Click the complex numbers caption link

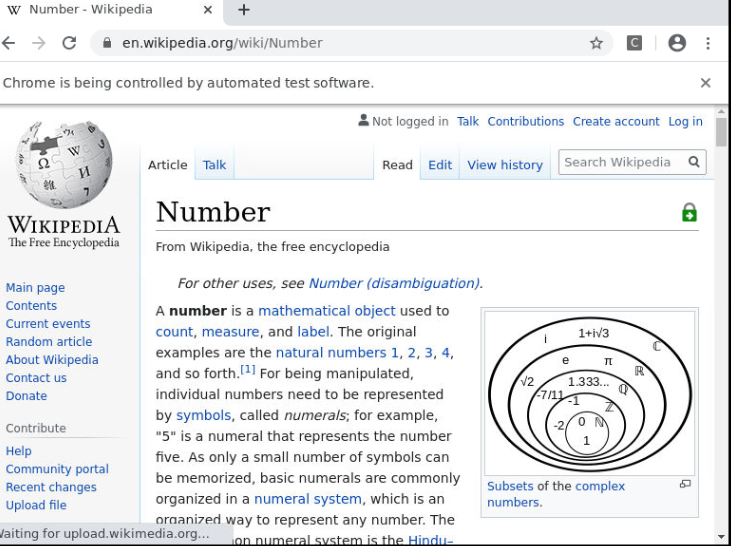[556, 494]
